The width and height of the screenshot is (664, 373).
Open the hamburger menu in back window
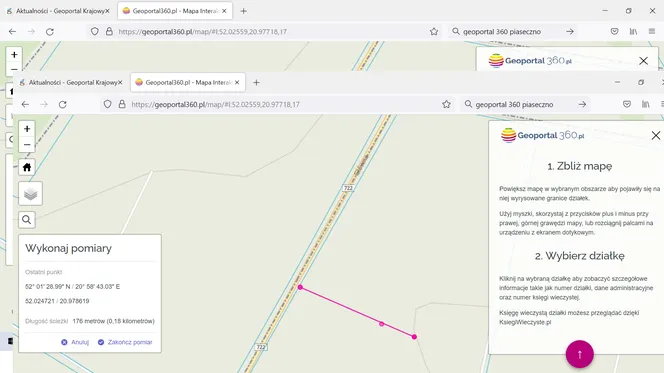pos(652,31)
